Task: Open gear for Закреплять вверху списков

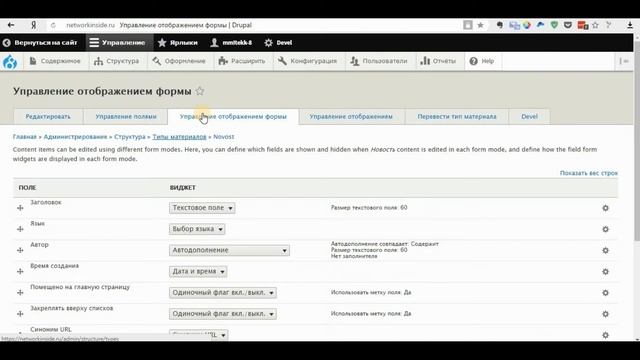Action: point(605,314)
